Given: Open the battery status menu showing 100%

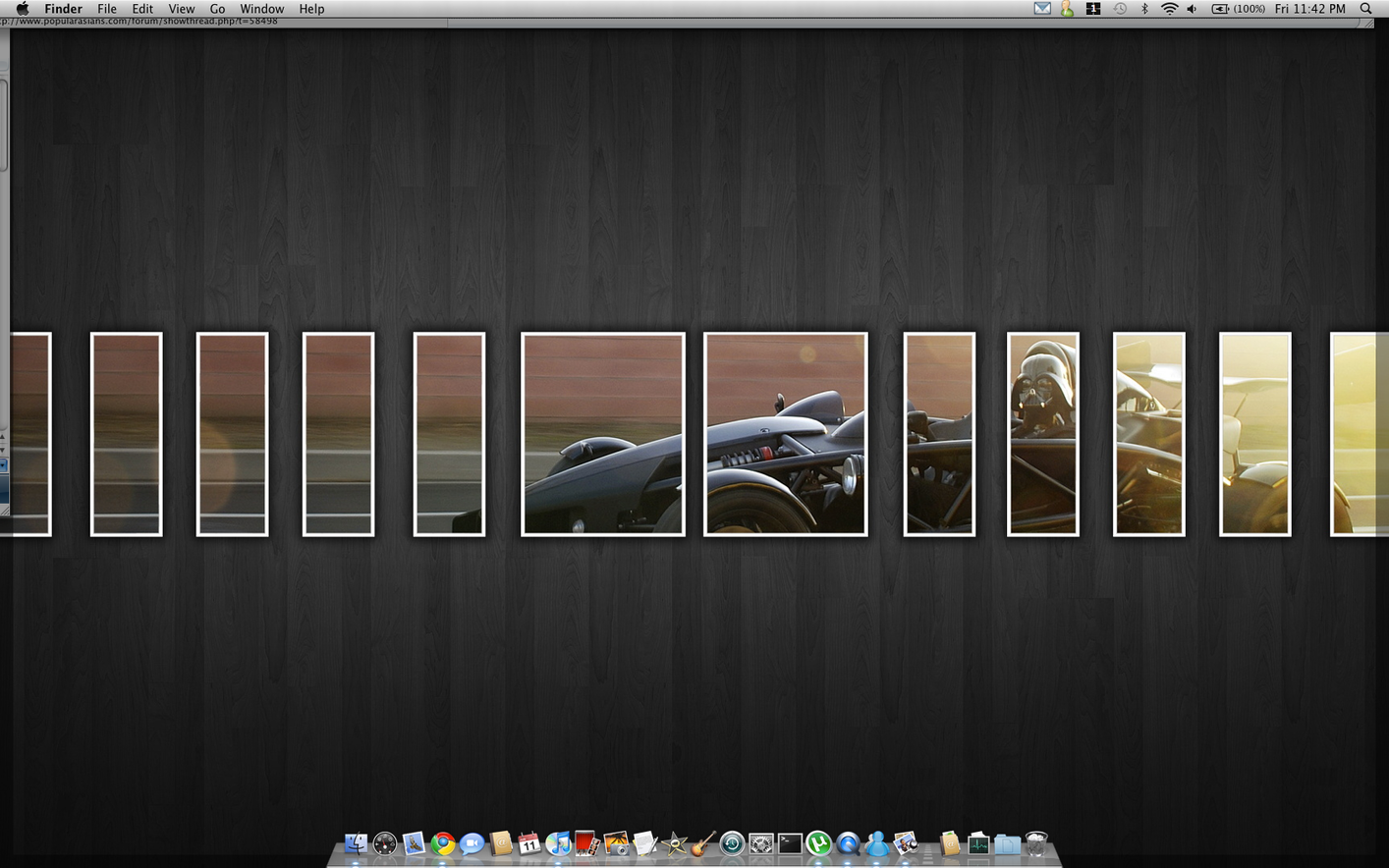Looking at the screenshot, I should pos(1238,9).
